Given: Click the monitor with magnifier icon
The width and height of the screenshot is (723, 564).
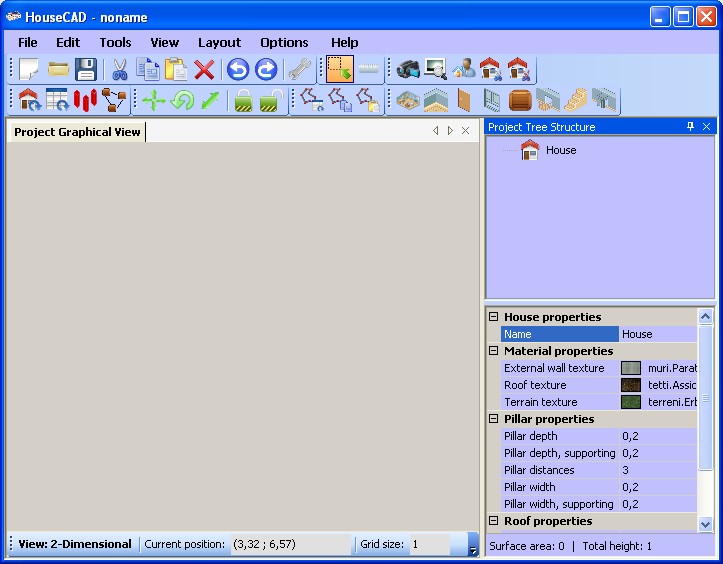Looking at the screenshot, I should pos(436,69).
